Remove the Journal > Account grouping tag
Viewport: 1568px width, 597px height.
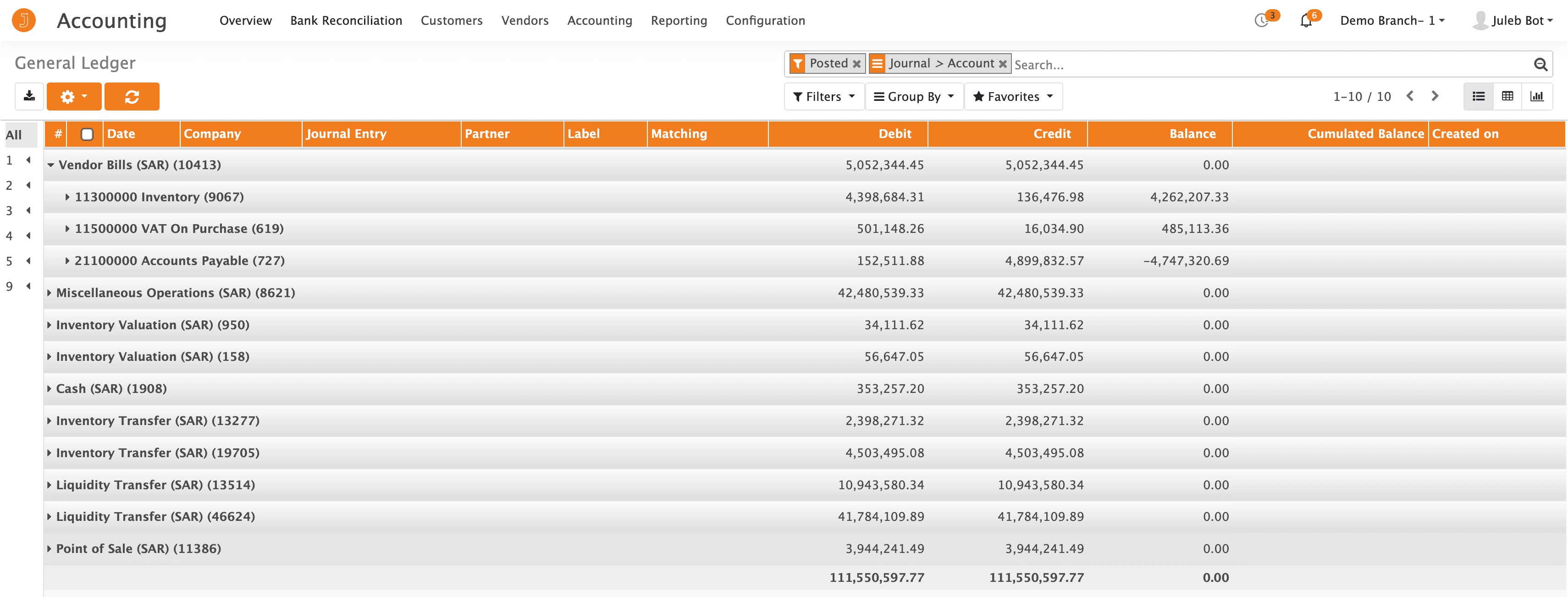tap(1003, 63)
